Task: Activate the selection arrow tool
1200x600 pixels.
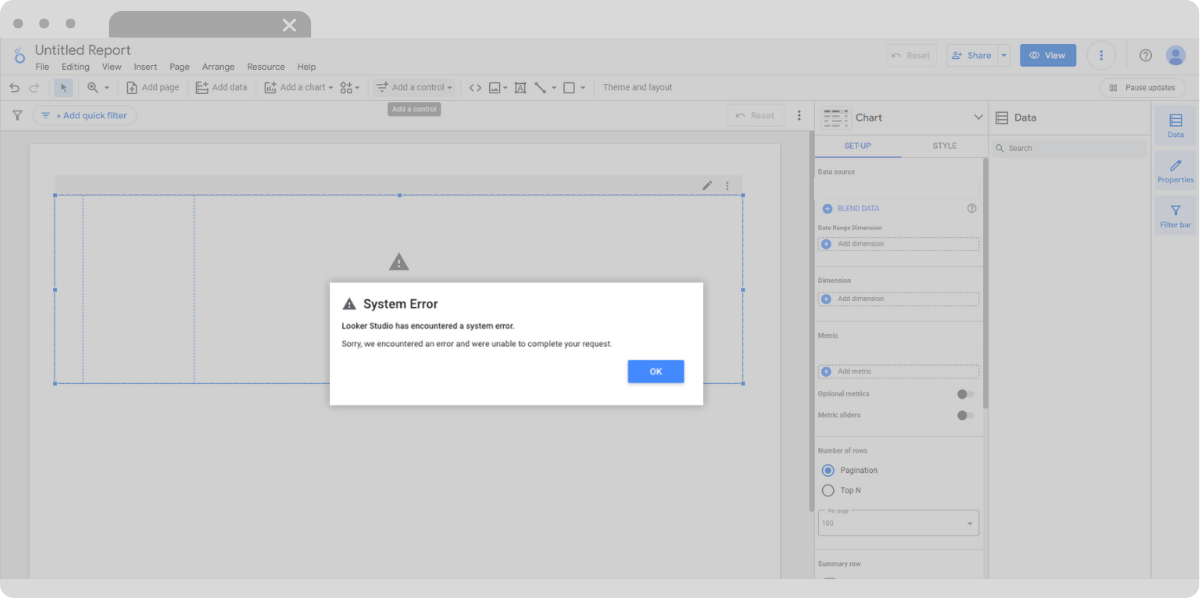Action: (x=63, y=87)
